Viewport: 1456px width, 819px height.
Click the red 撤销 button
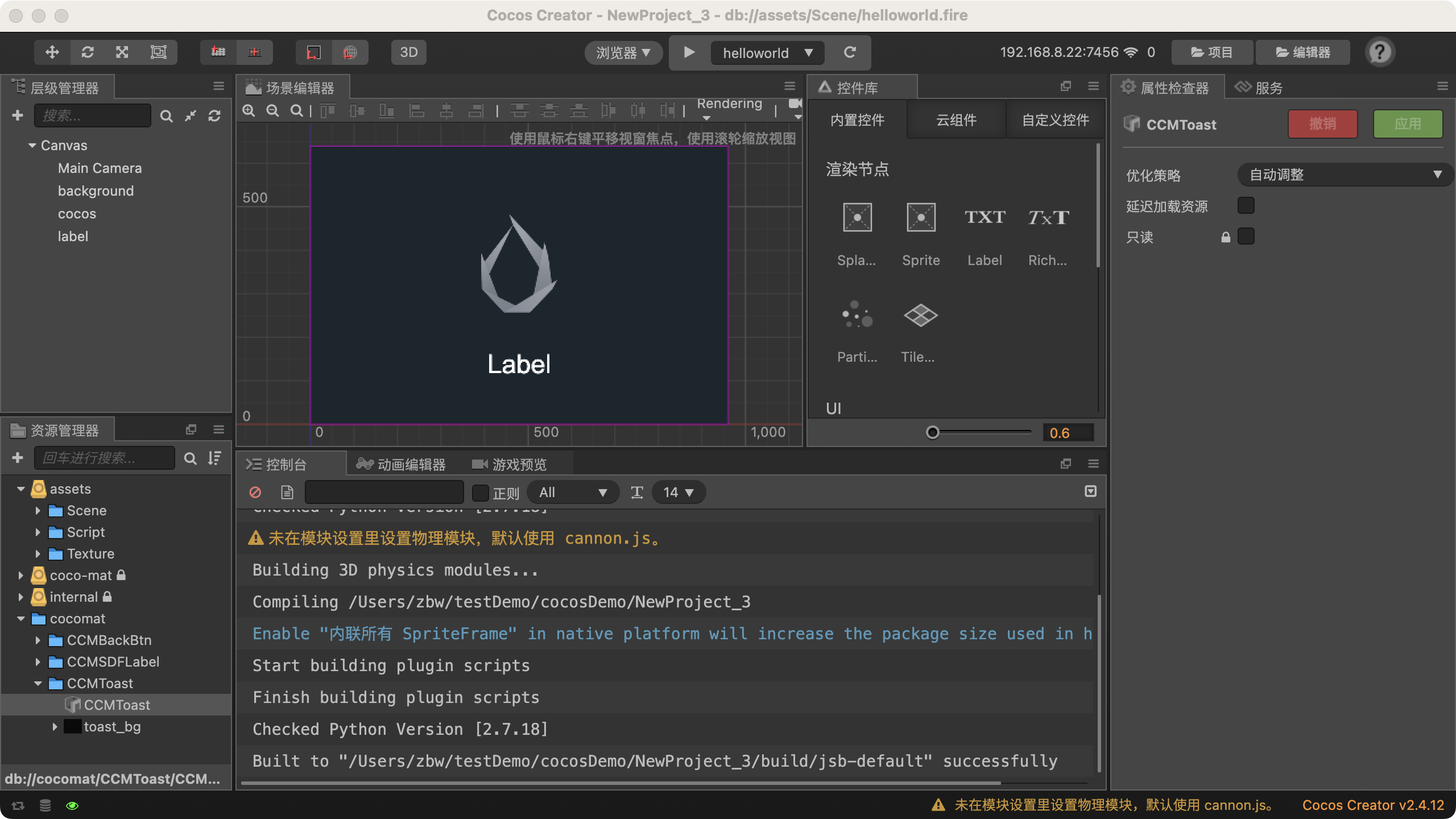pyautogui.click(x=1322, y=124)
